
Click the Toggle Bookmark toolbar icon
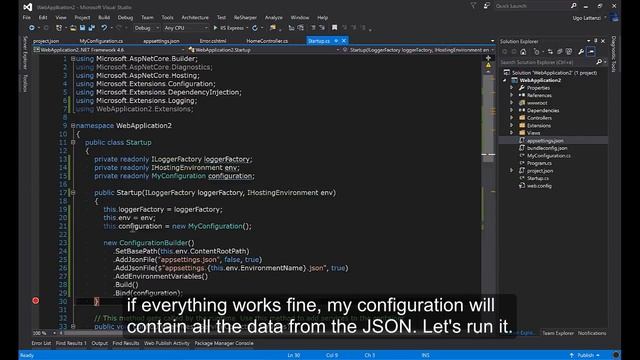coord(334,28)
